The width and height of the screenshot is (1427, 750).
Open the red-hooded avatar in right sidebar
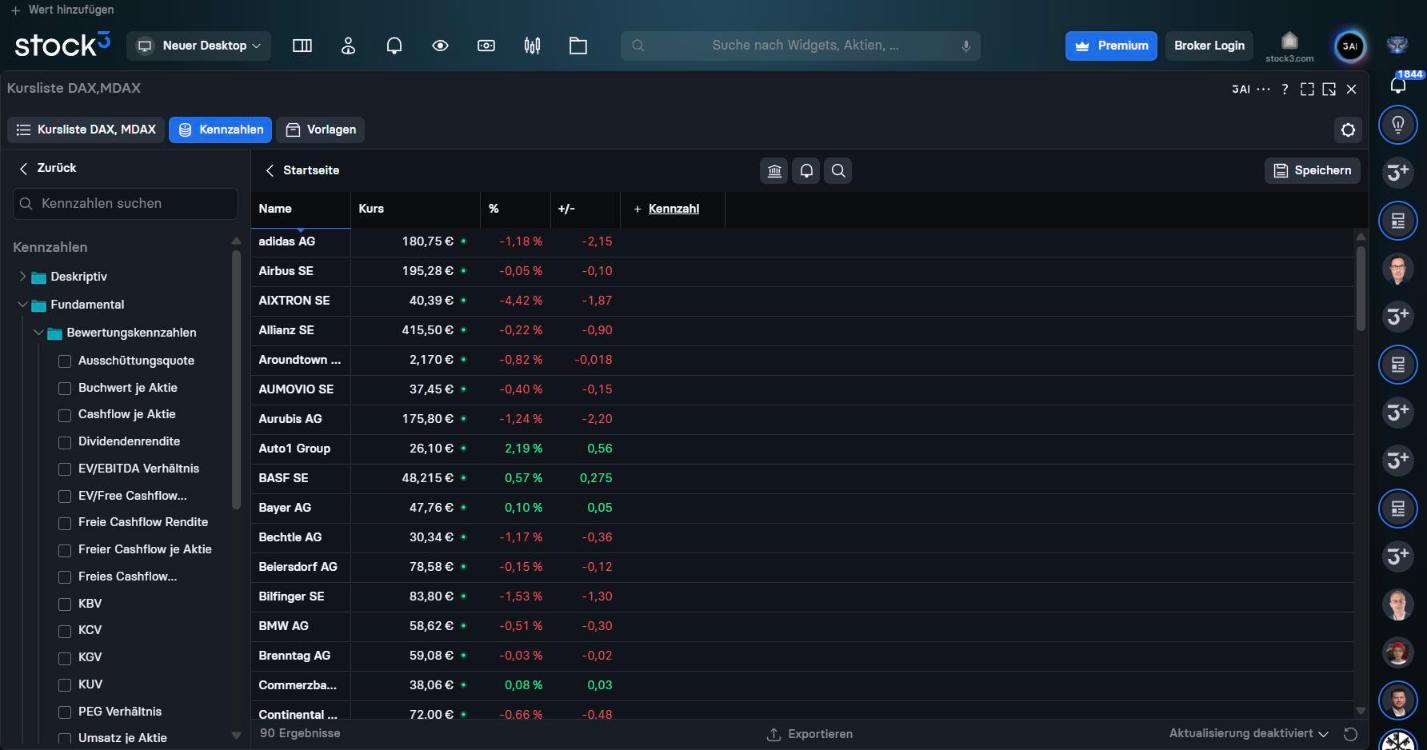point(1397,652)
